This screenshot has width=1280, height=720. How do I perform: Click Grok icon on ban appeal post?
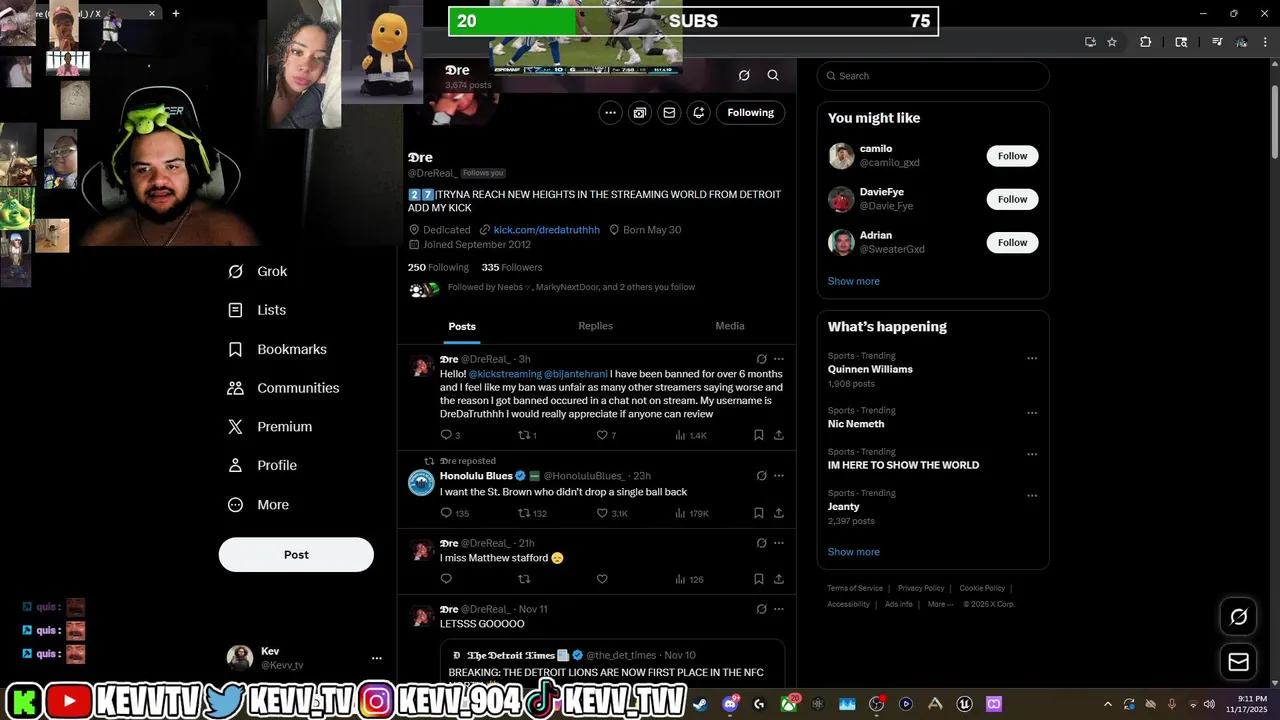[761, 359]
